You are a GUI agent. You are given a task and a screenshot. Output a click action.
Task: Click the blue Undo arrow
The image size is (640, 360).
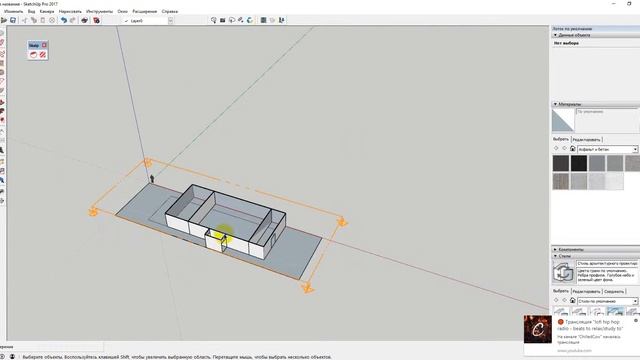[64, 20]
